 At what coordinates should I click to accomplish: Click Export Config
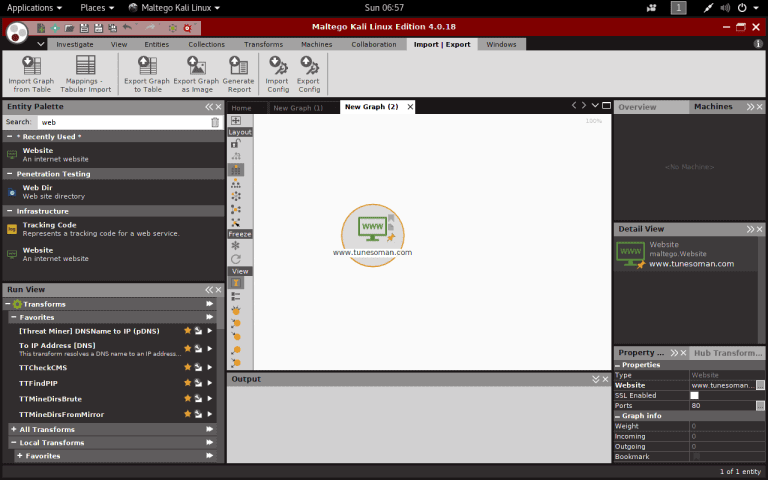pos(309,74)
